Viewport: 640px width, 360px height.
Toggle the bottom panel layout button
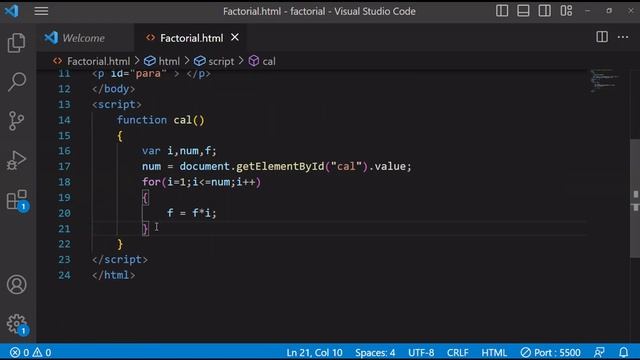(523, 11)
